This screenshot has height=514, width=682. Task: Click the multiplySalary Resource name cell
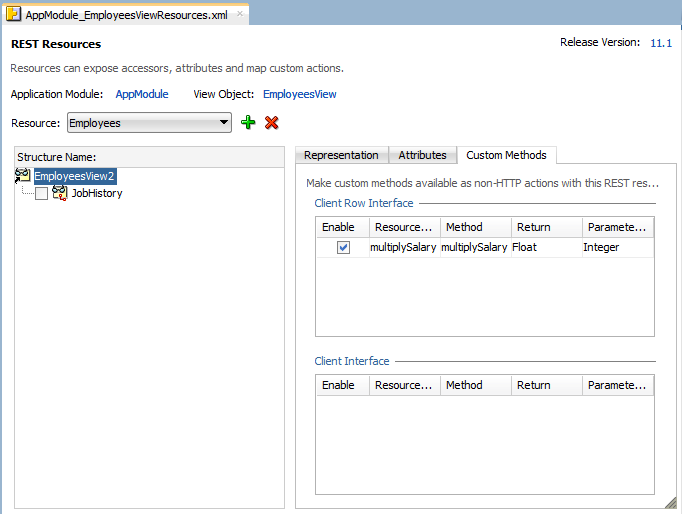click(405, 247)
